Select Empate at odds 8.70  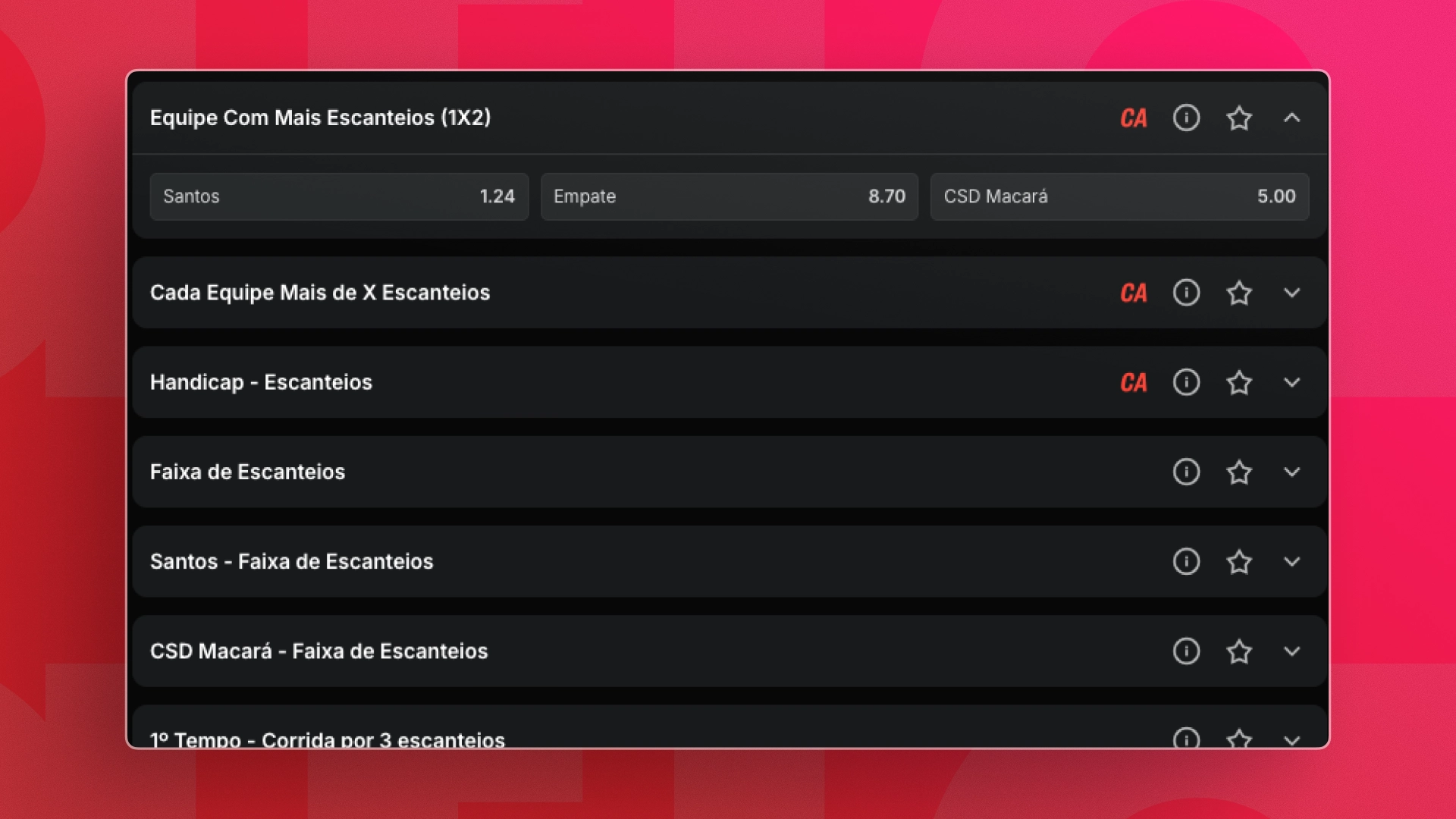pyautogui.click(x=730, y=196)
